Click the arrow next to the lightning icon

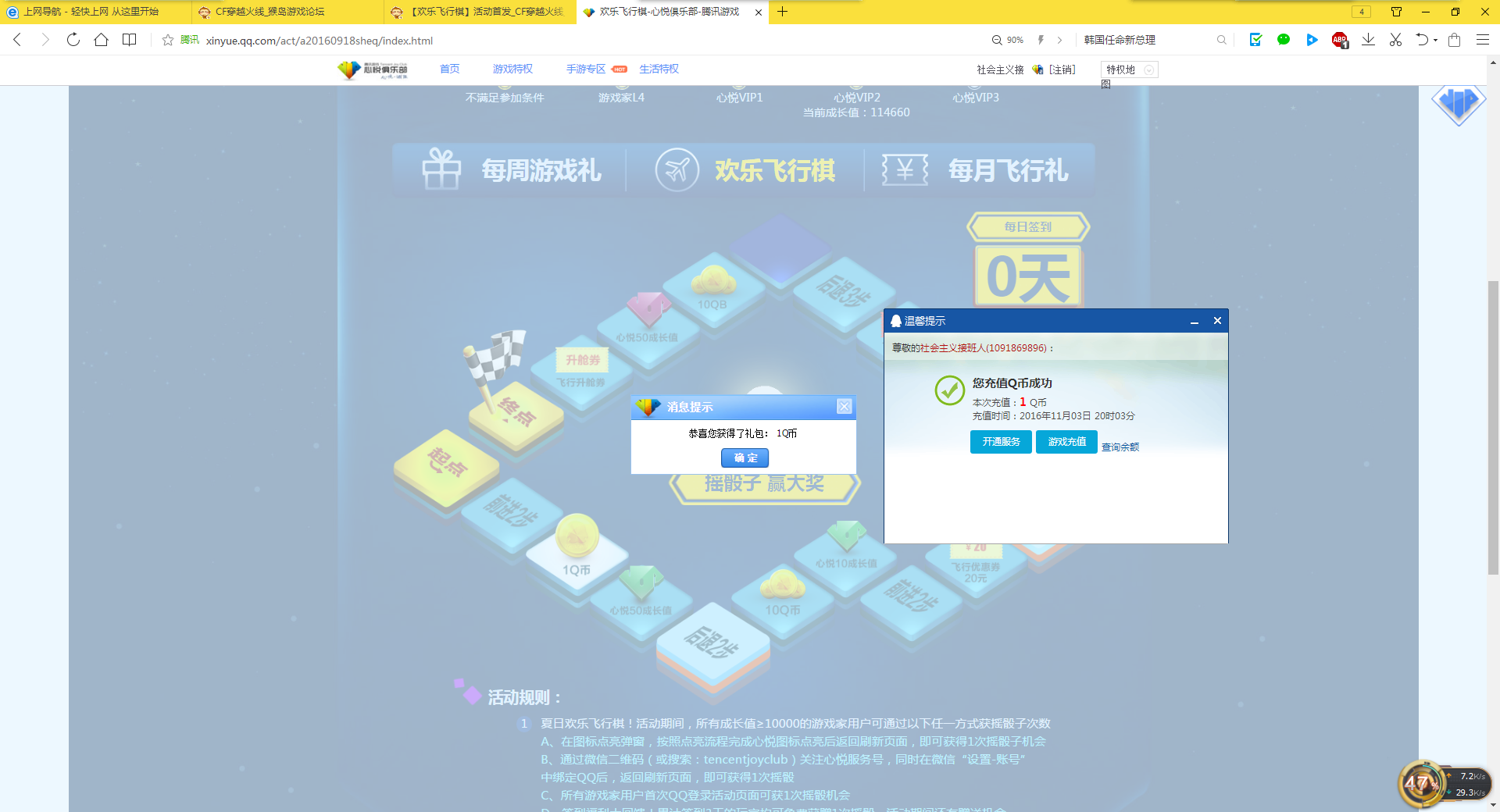coord(1060,40)
